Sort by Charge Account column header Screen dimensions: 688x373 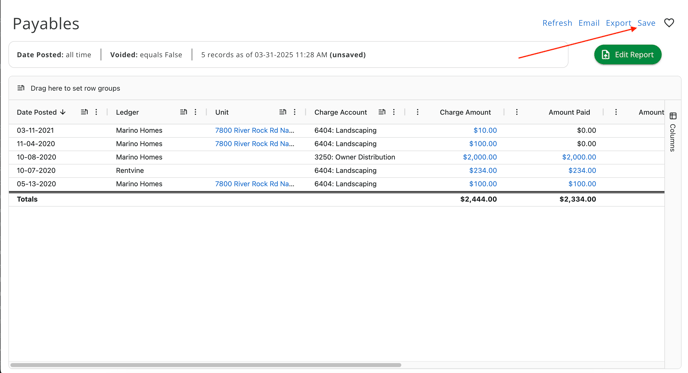click(340, 112)
